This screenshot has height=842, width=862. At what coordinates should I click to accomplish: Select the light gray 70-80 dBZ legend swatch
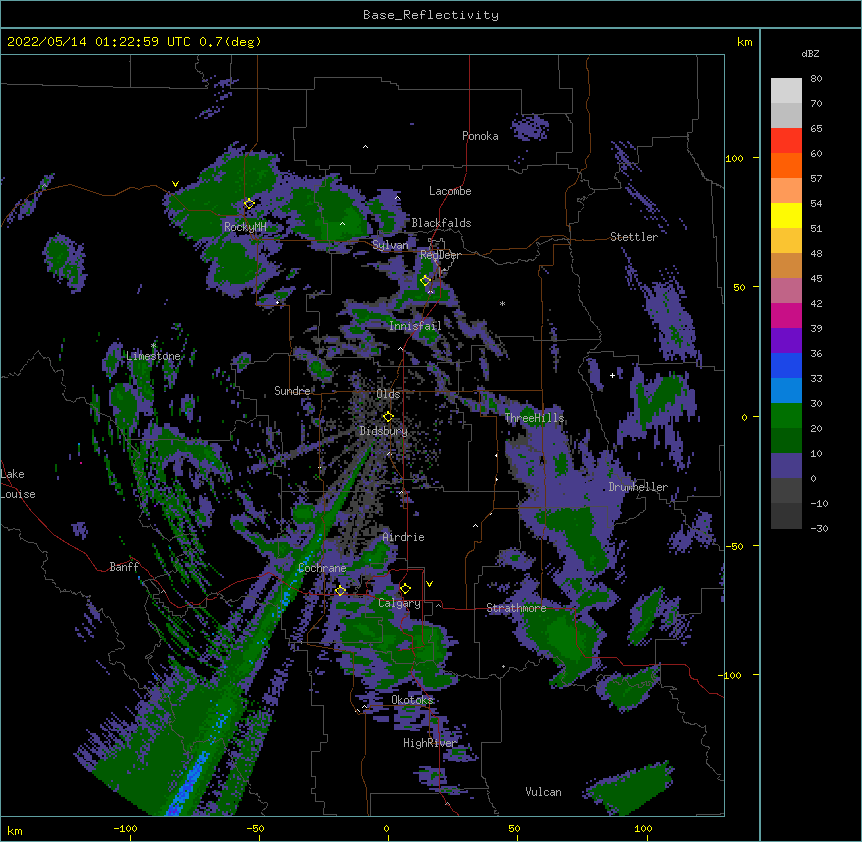click(x=786, y=91)
